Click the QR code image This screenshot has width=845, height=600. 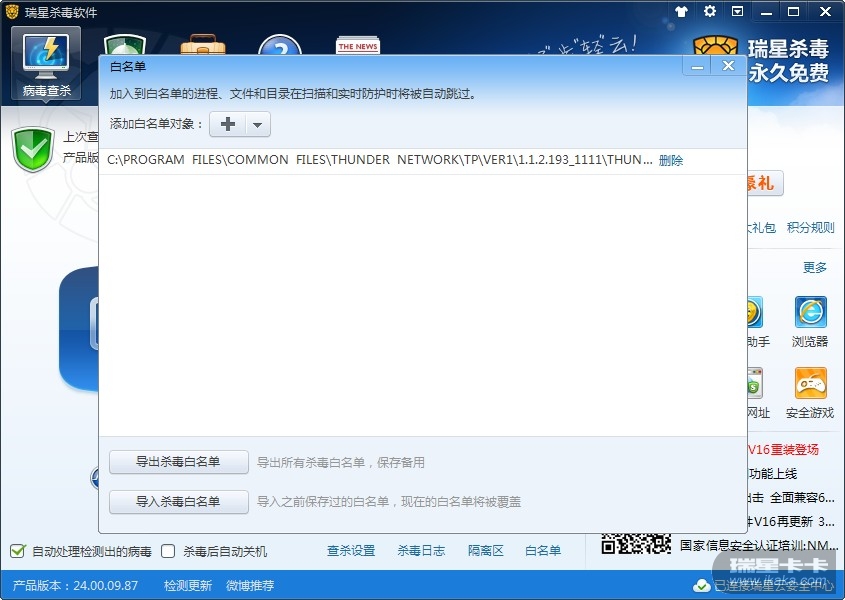coord(636,543)
